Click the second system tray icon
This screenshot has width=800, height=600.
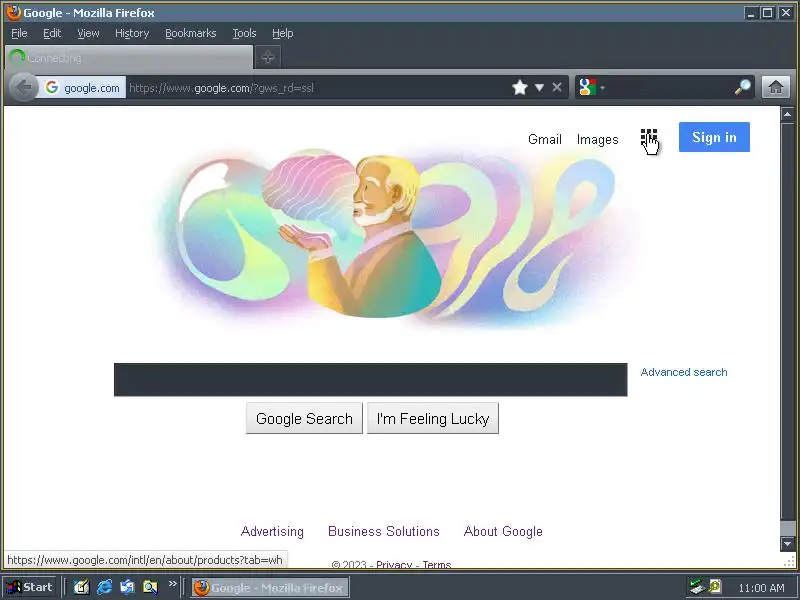point(715,587)
